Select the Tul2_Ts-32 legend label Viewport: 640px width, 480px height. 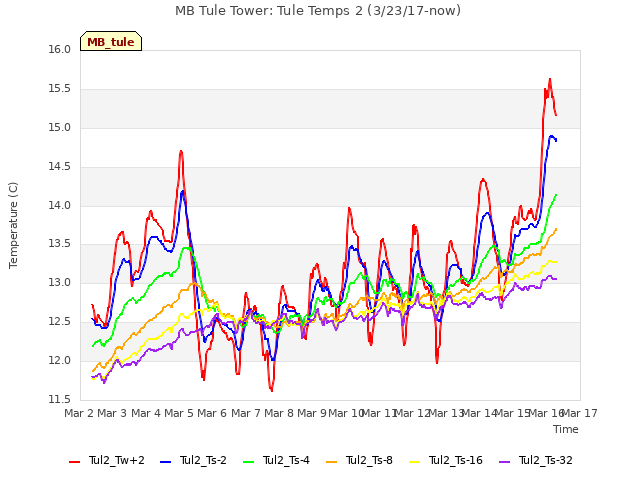coord(546,460)
